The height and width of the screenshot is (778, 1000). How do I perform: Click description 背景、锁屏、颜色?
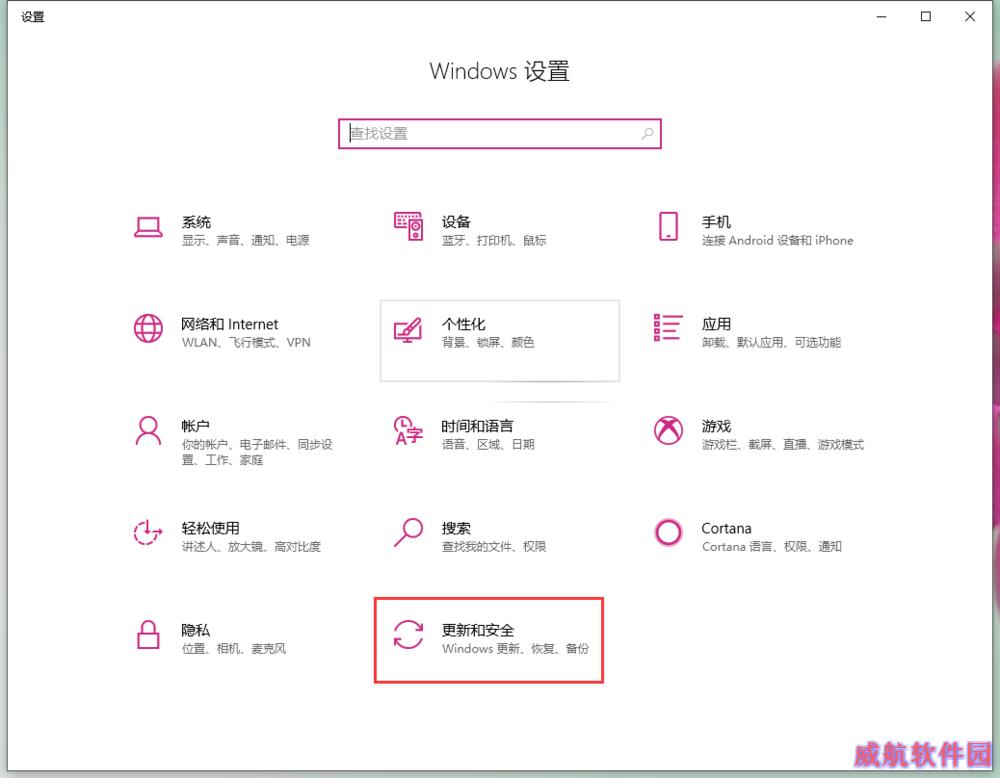tap(488, 342)
